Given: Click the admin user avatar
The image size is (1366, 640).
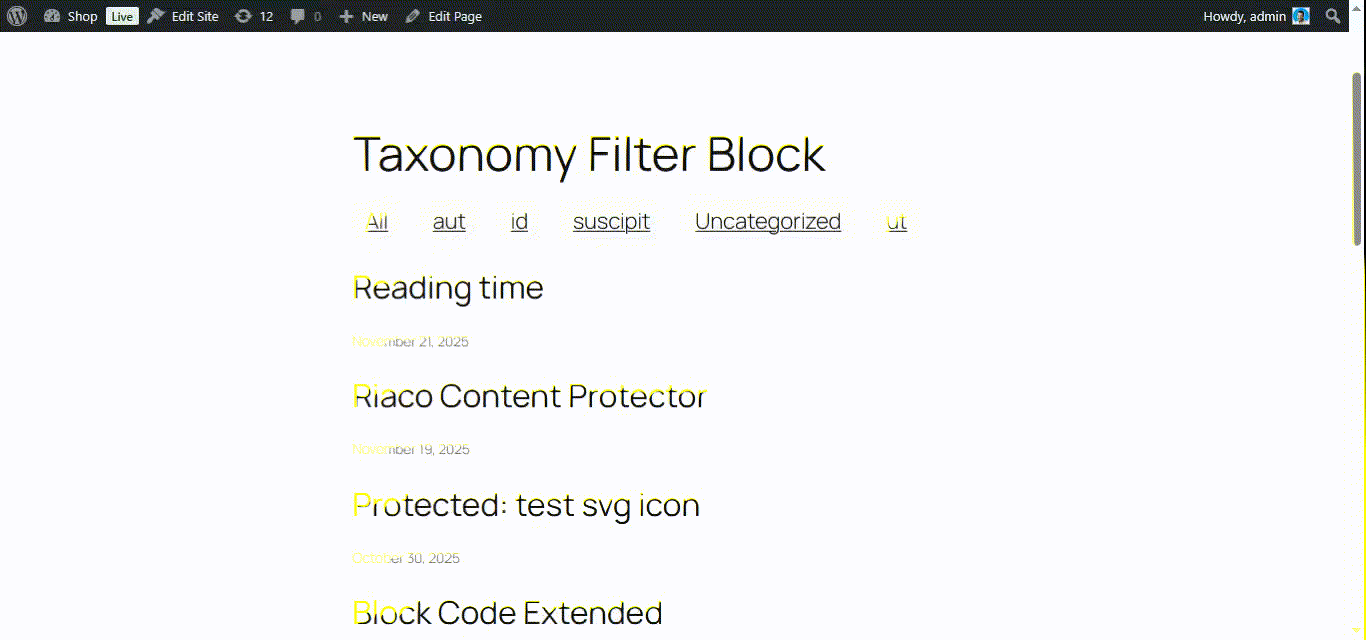Looking at the screenshot, I should pyautogui.click(x=1300, y=16).
